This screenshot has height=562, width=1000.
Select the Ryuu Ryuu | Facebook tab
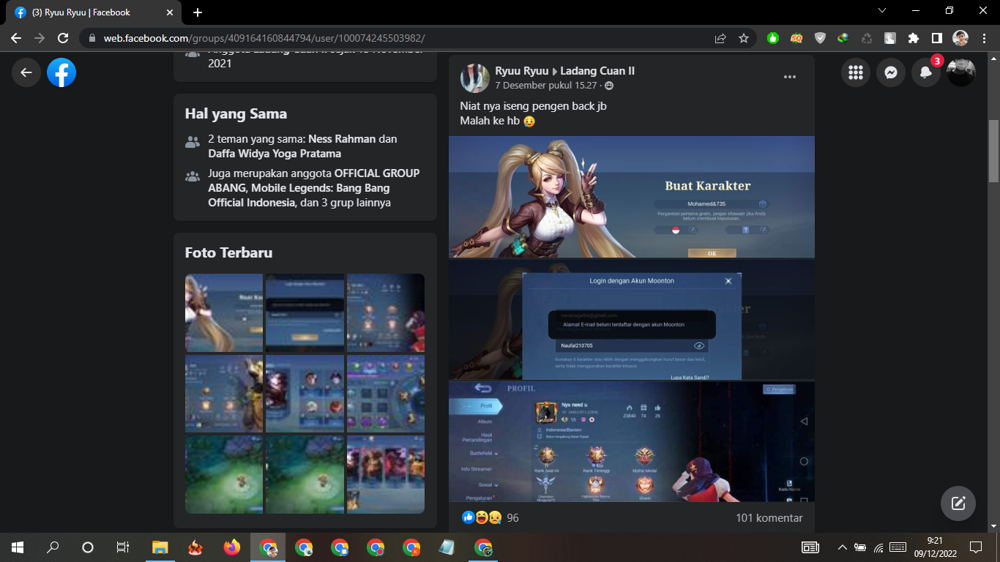[x=94, y=12]
